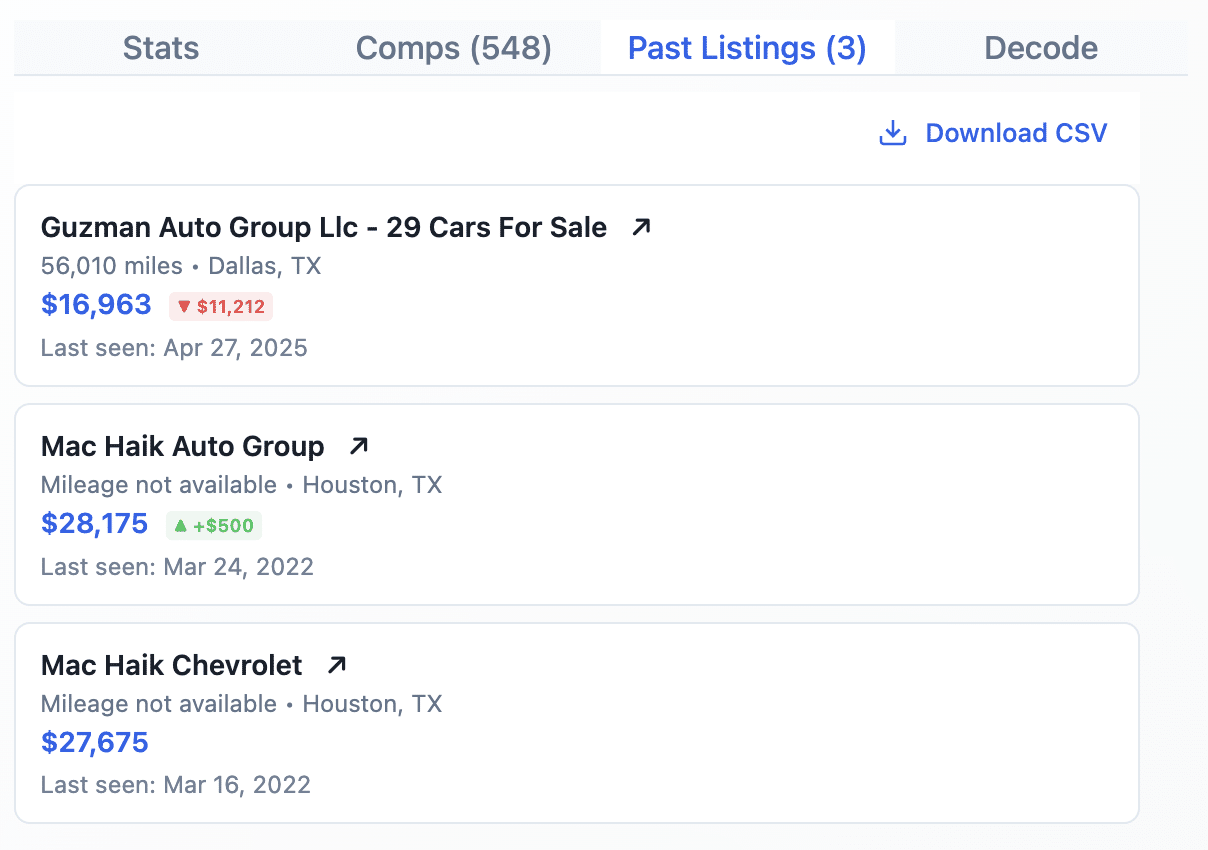The height and width of the screenshot is (850, 1208).
Task: Click the $16,963 price
Action: pyautogui.click(x=96, y=305)
